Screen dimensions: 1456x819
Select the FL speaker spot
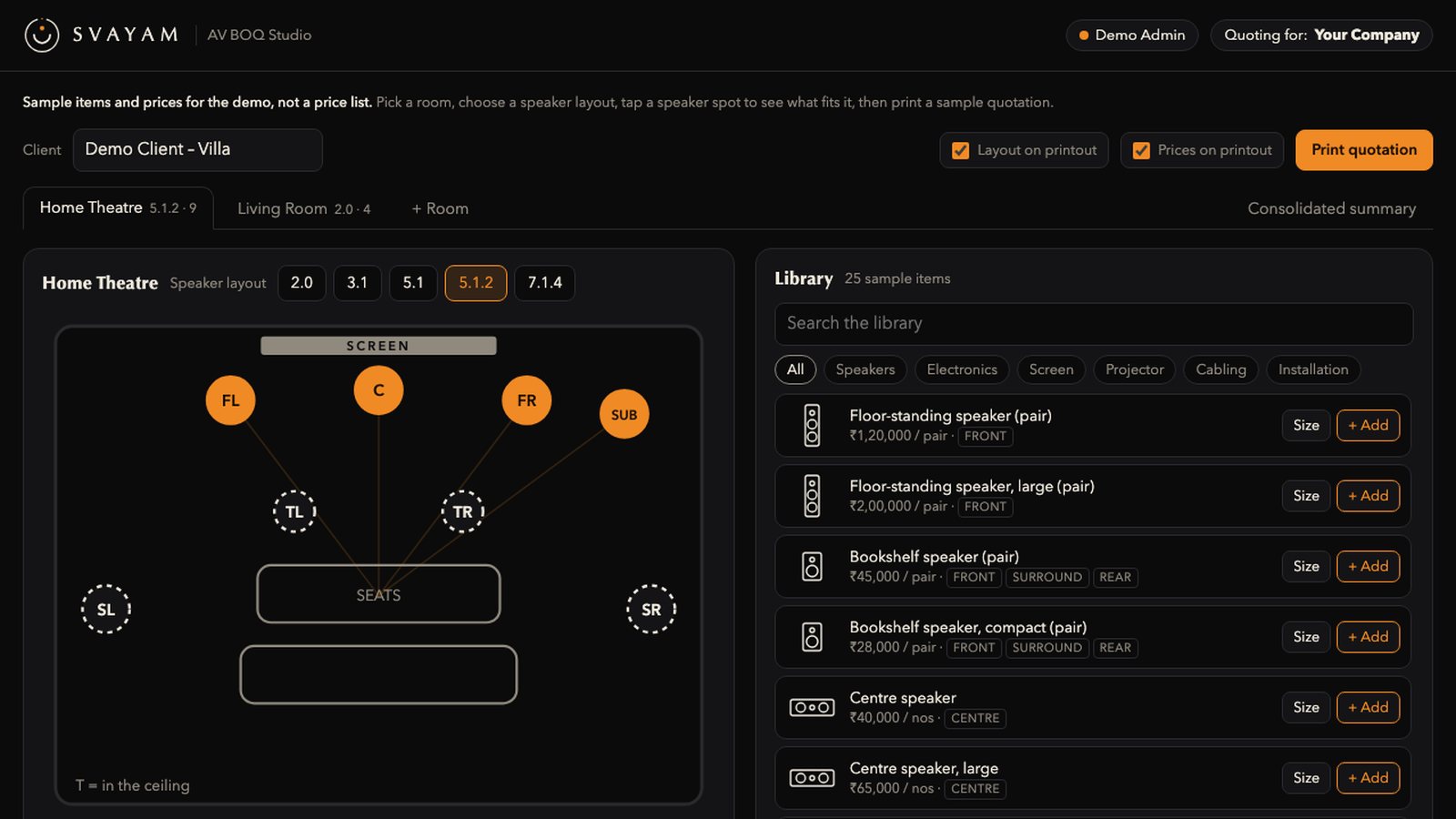click(x=230, y=400)
